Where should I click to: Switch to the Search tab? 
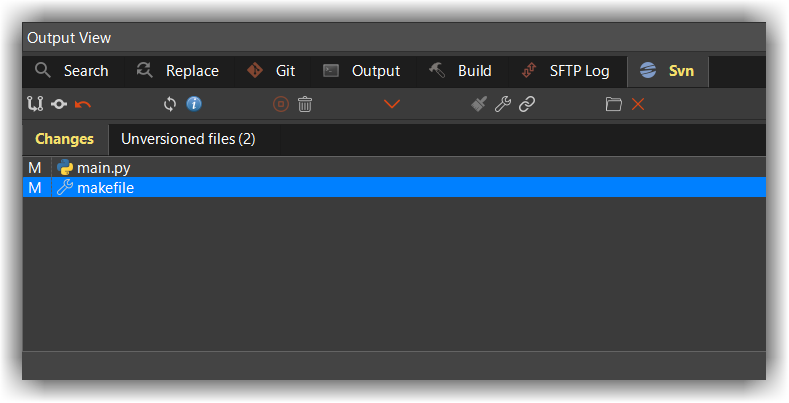72,71
